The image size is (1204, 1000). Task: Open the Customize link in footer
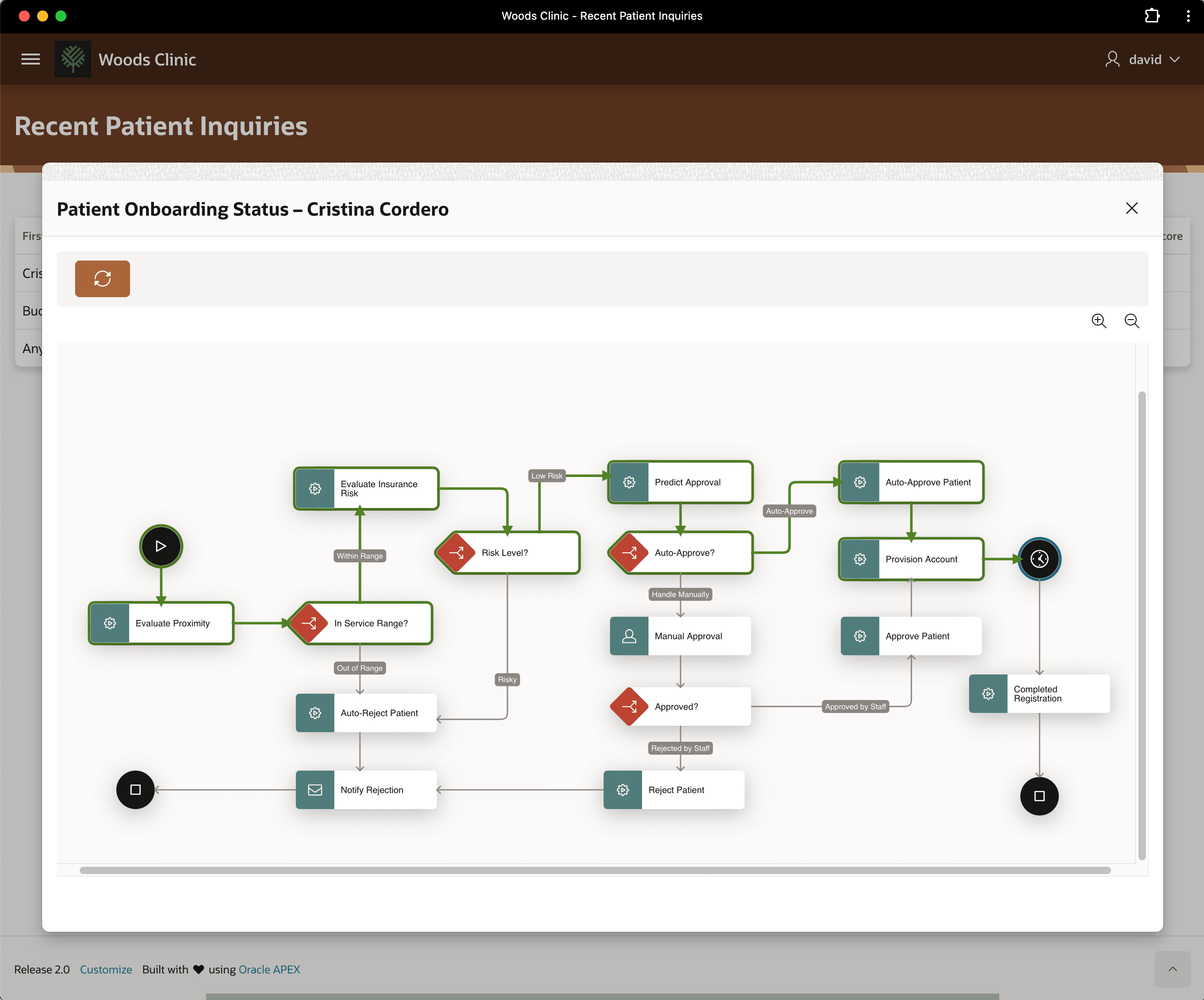point(105,969)
